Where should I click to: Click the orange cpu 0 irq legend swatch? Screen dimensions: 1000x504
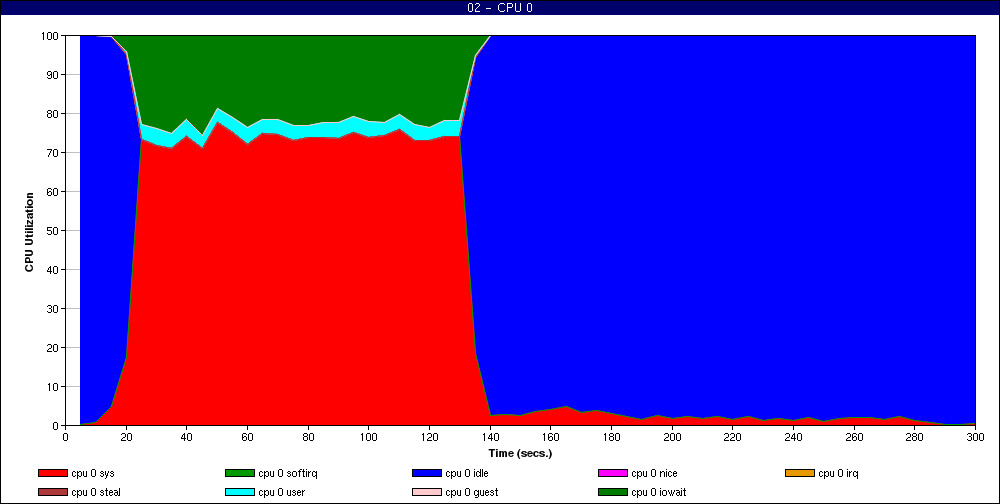pyautogui.click(x=800, y=473)
